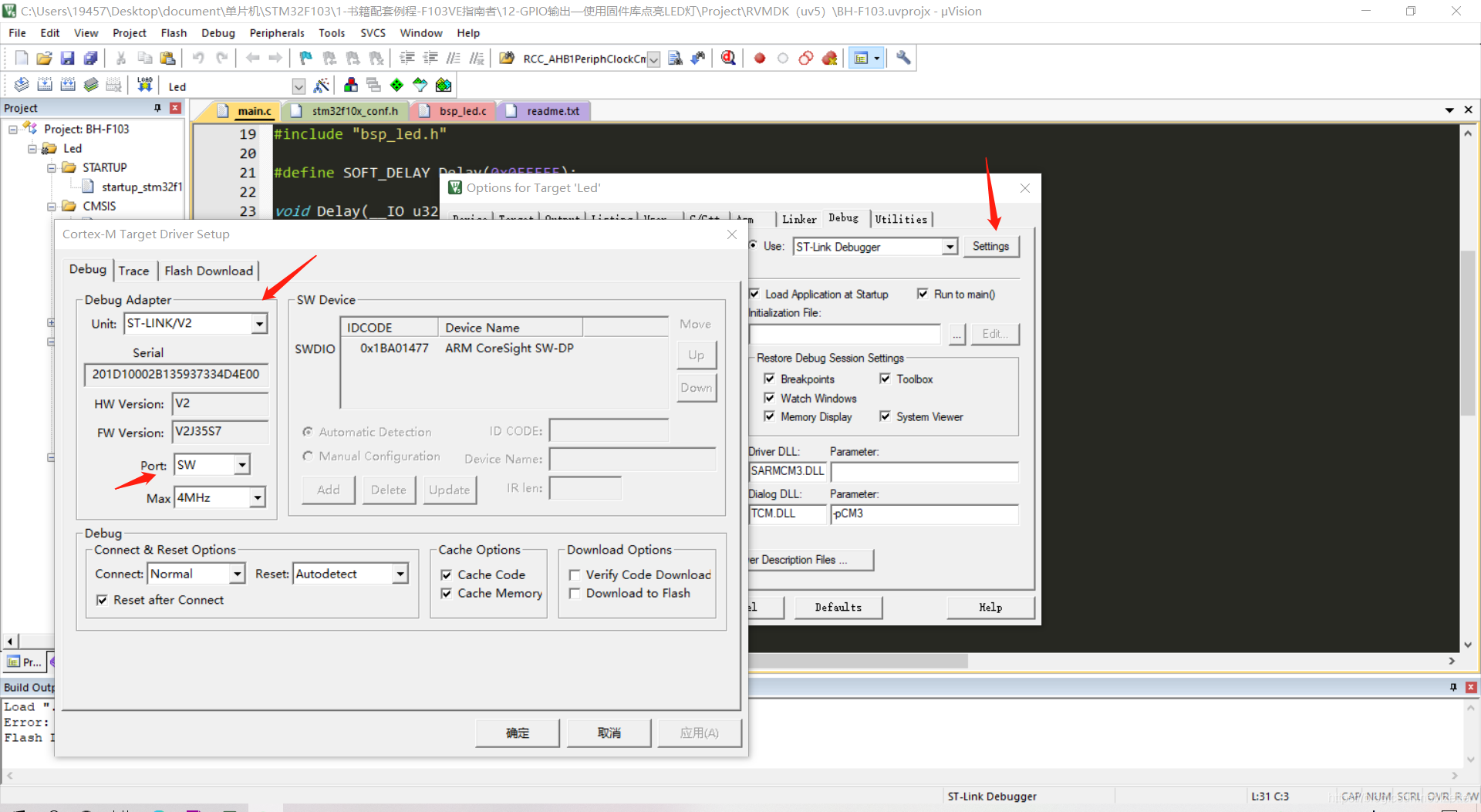Click the Defaults button in Options dialog

838,608
